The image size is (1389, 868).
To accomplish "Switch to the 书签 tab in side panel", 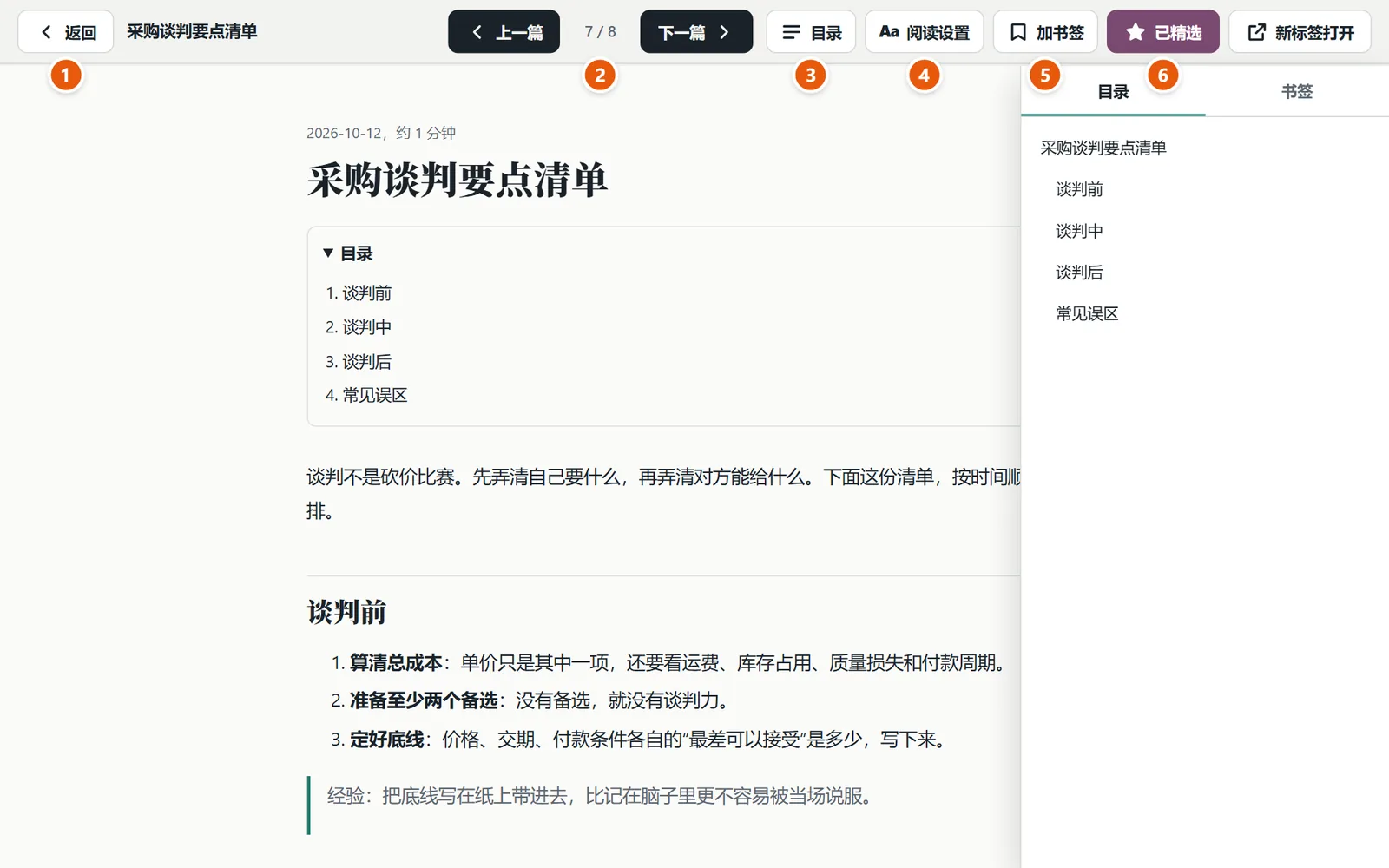I will [x=1297, y=91].
